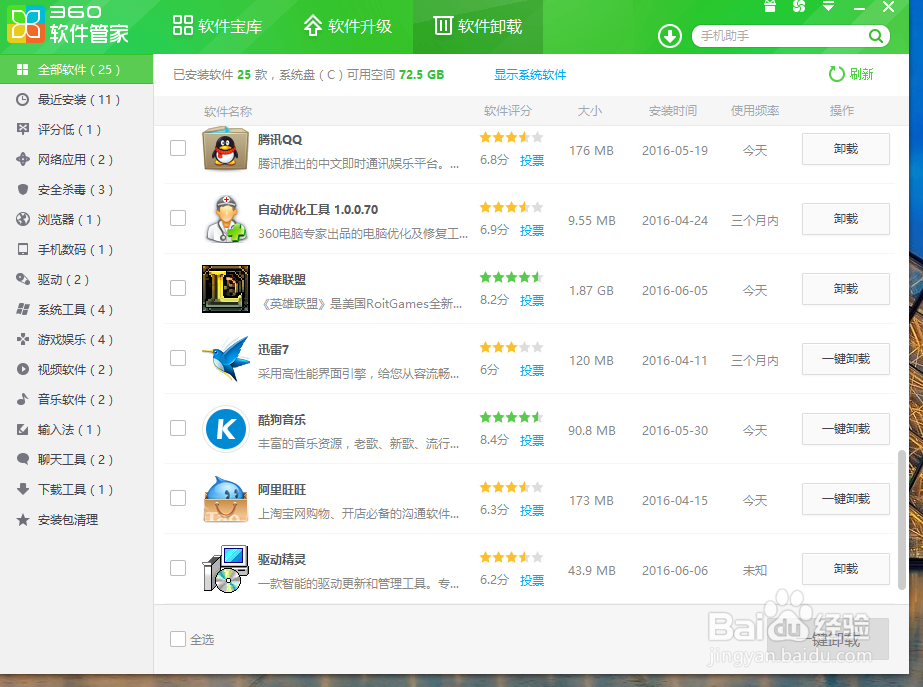923x687 pixels.
Task: Select 驱动 (2) category
Action: (x=77, y=280)
